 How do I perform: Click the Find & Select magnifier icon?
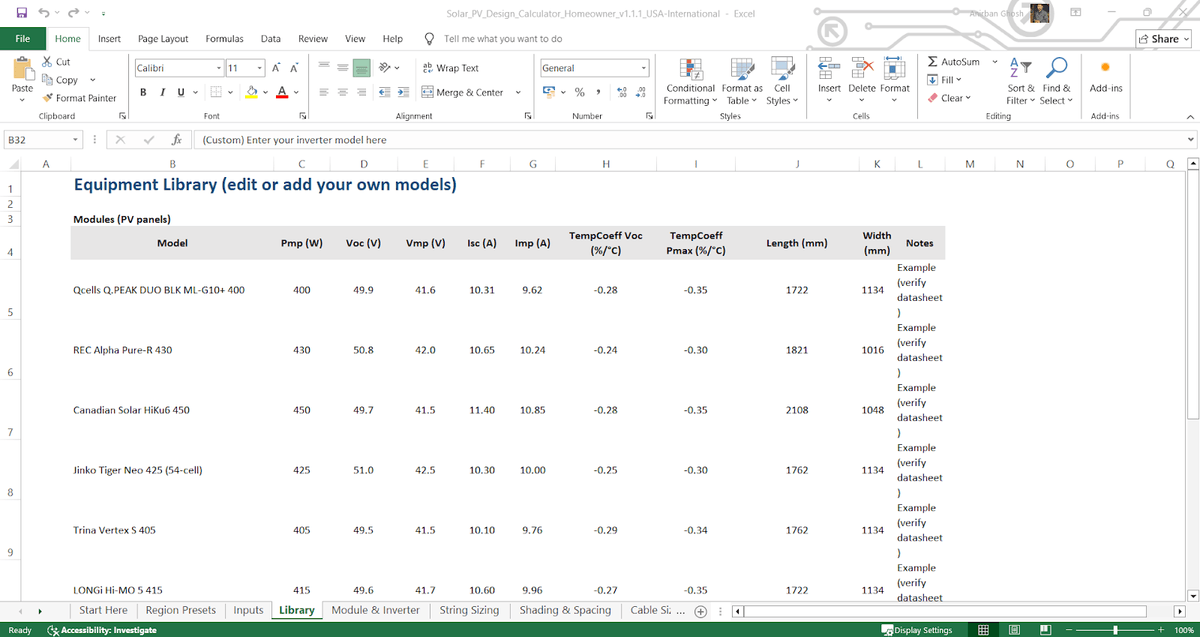click(x=1055, y=68)
